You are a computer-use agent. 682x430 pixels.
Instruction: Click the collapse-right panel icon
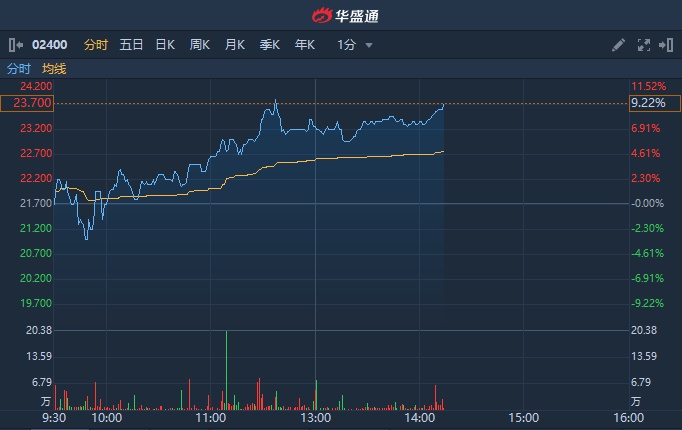pos(666,45)
